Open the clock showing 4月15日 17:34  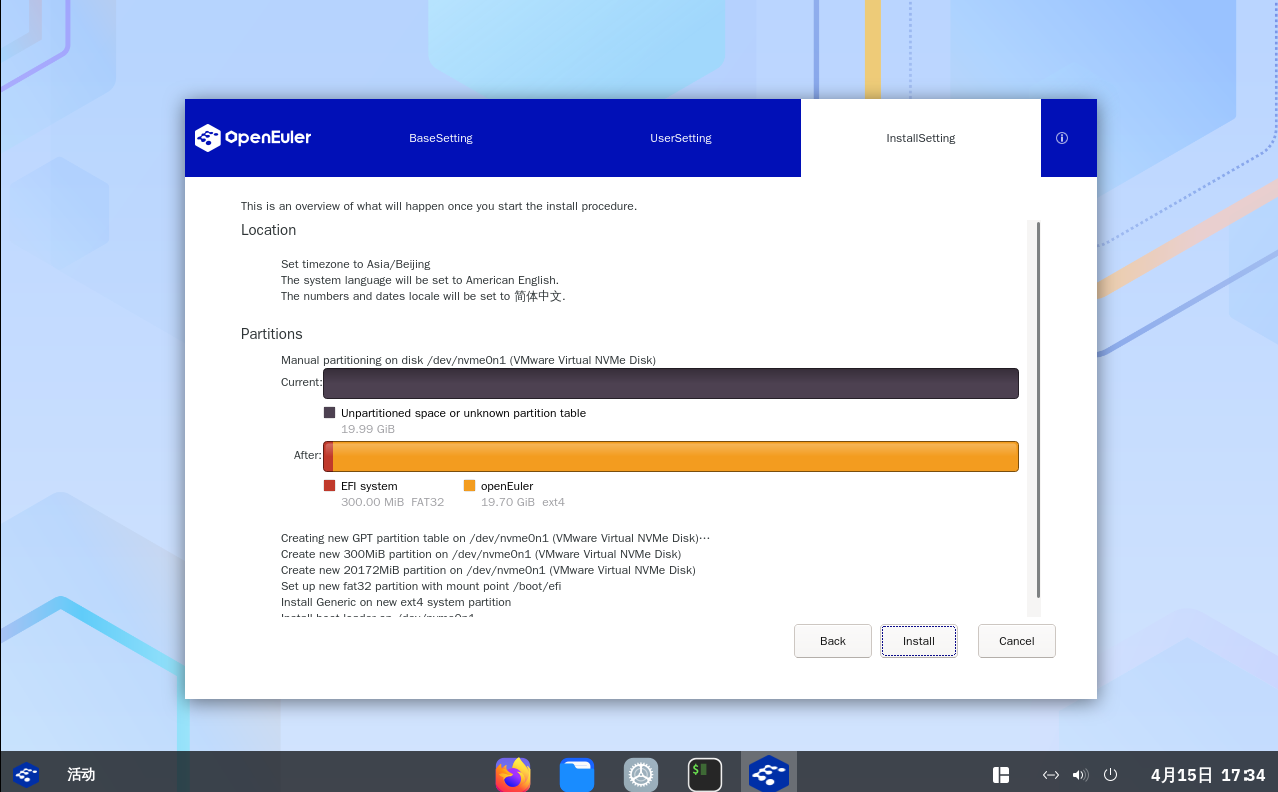click(x=1208, y=775)
